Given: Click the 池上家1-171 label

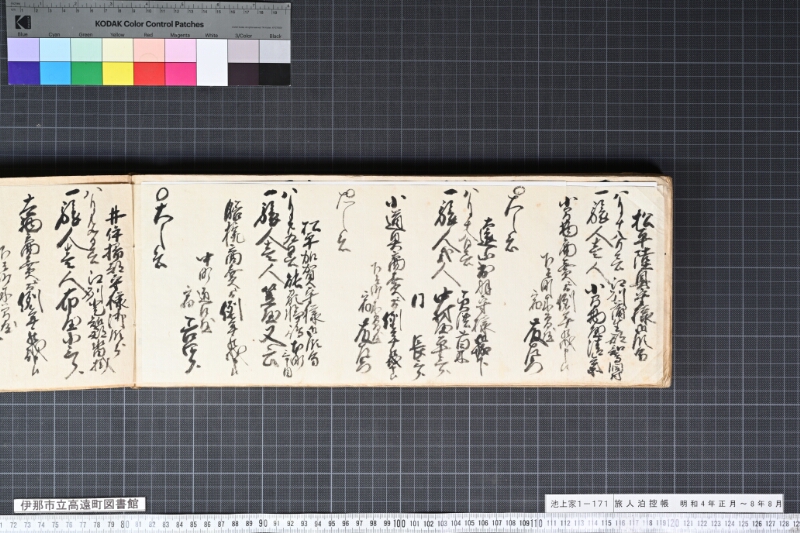Looking at the screenshot, I should [x=579, y=503].
